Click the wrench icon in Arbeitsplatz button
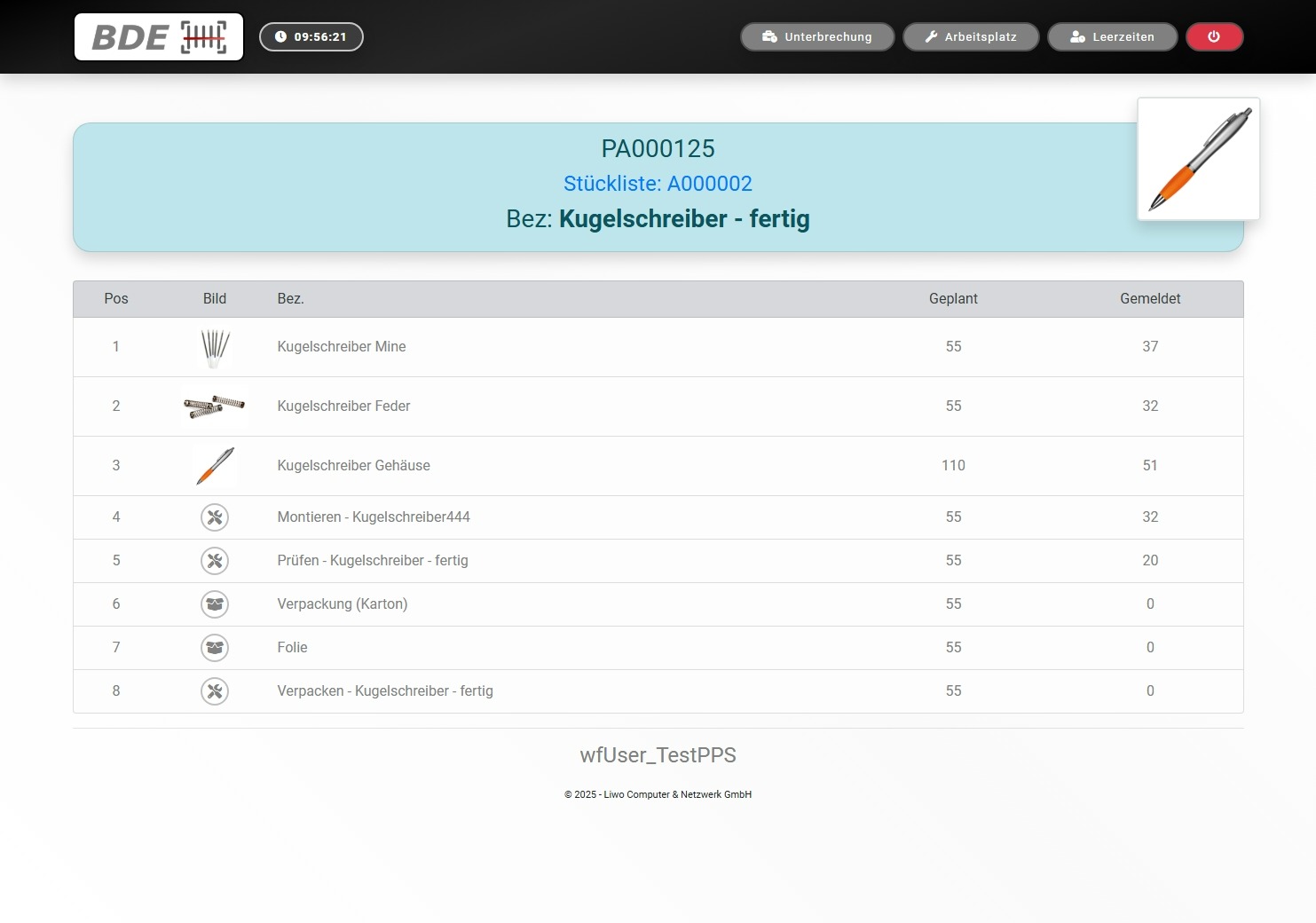This screenshot has height=923, width=1316. tap(931, 37)
